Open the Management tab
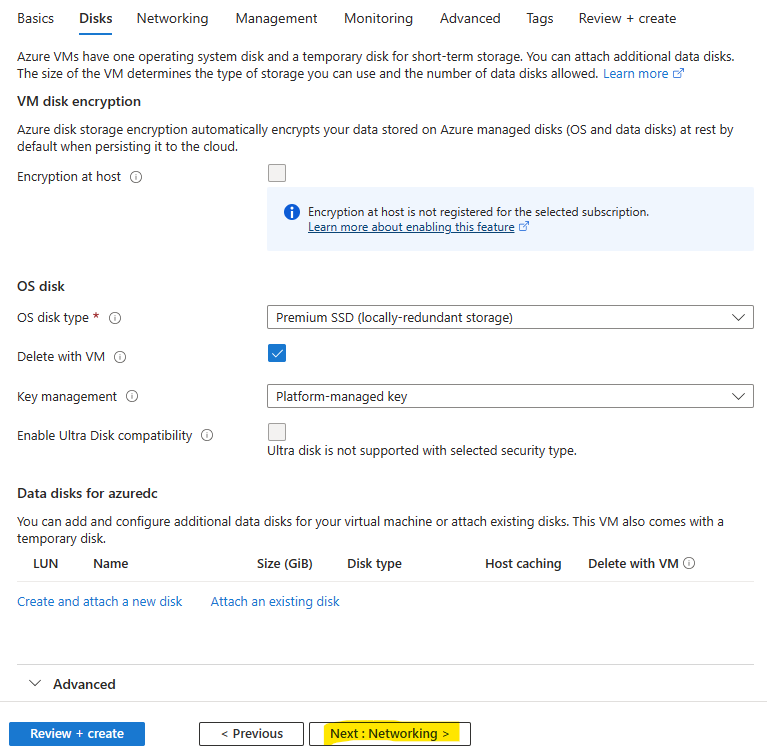Screen dimensions: 767x752 pyautogui.click(x=276, y=19)
